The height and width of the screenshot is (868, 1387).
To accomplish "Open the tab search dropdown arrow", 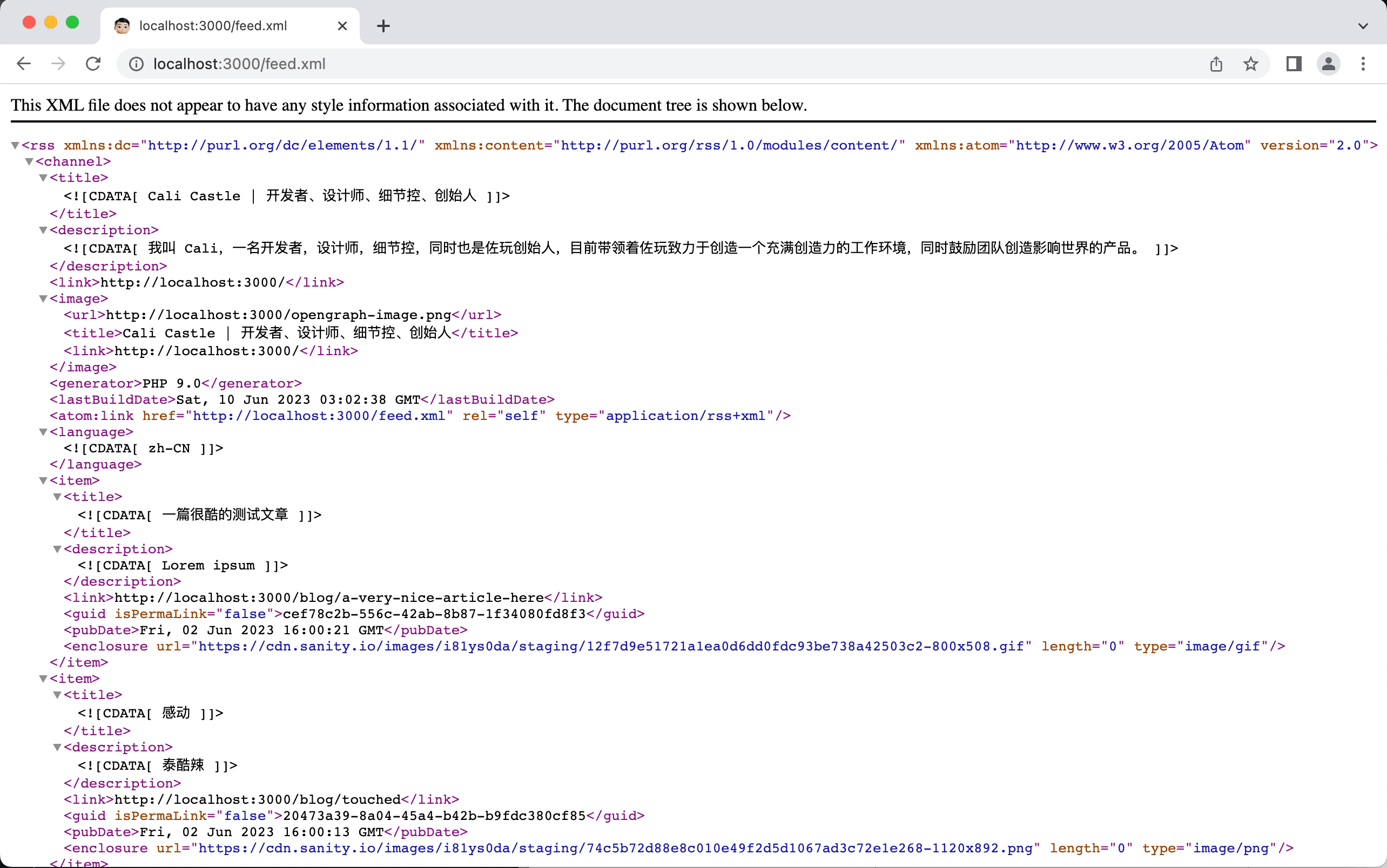I will click(x=1363, y=26).
